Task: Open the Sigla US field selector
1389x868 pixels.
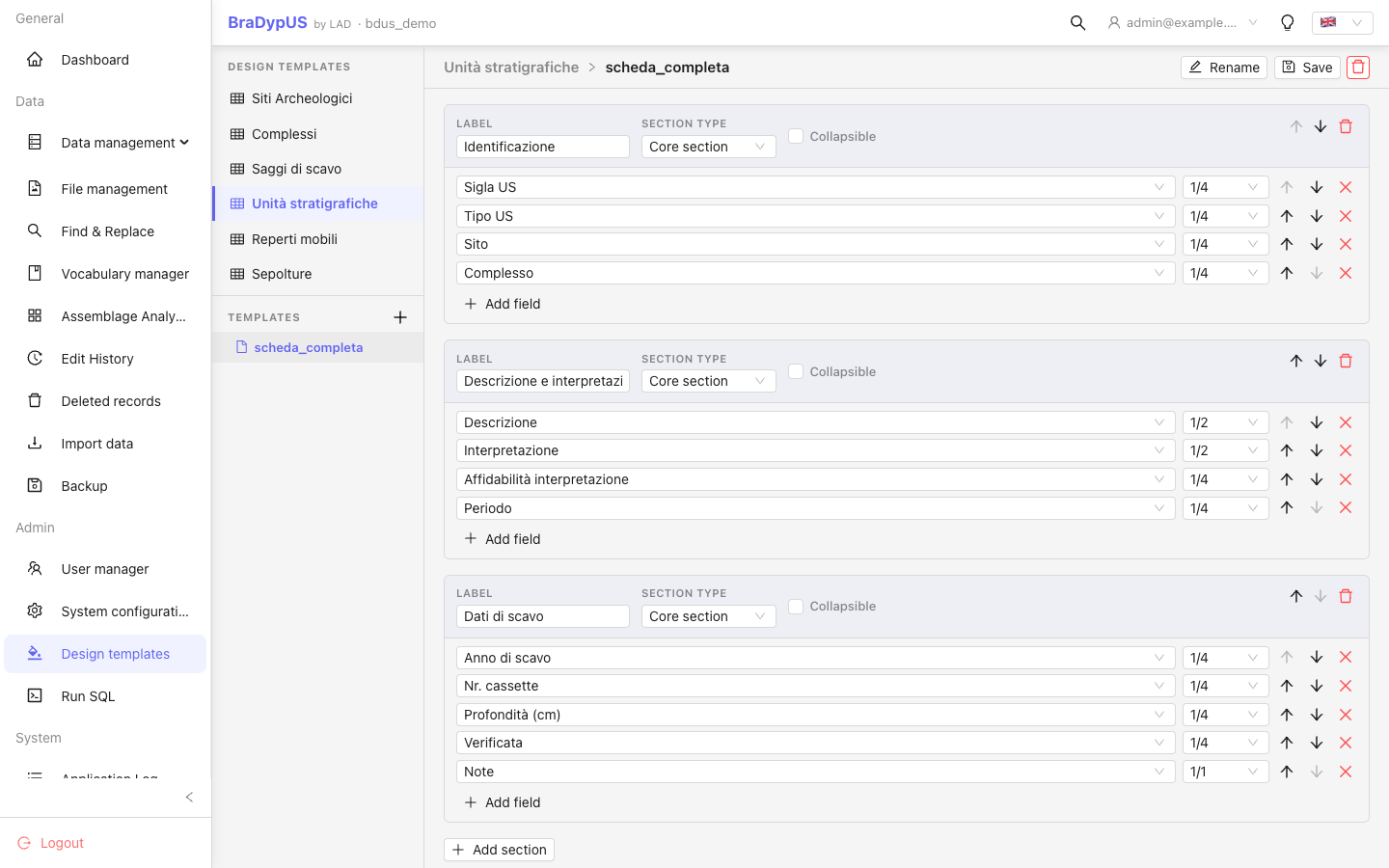Action: 815,187
